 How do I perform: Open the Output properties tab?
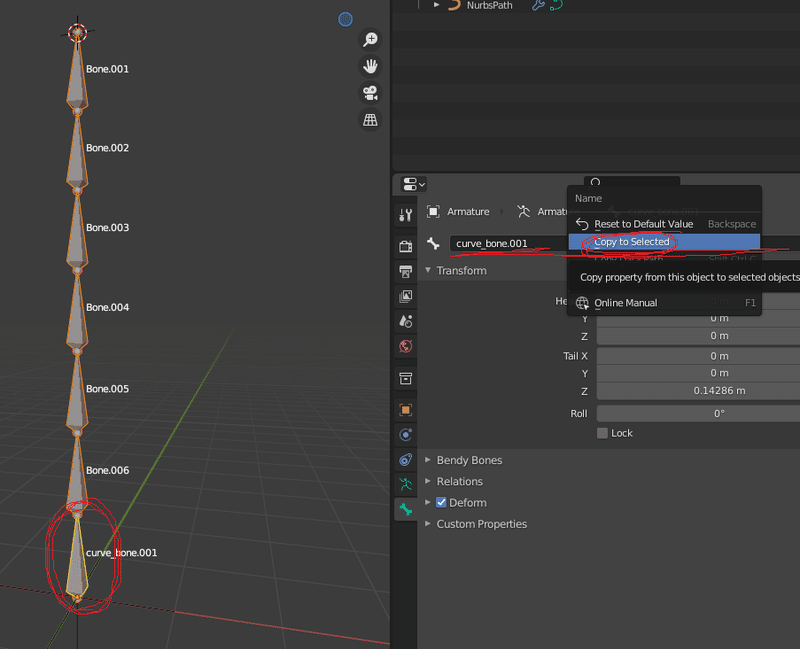click(406, 271)
